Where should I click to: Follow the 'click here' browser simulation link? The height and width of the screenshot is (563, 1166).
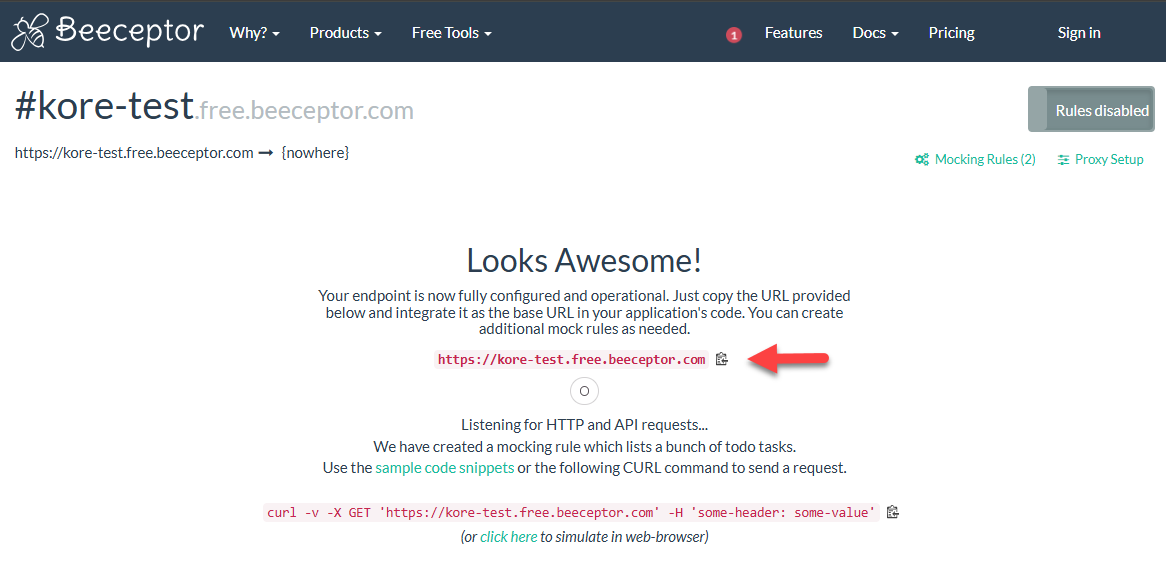(508, 537)
